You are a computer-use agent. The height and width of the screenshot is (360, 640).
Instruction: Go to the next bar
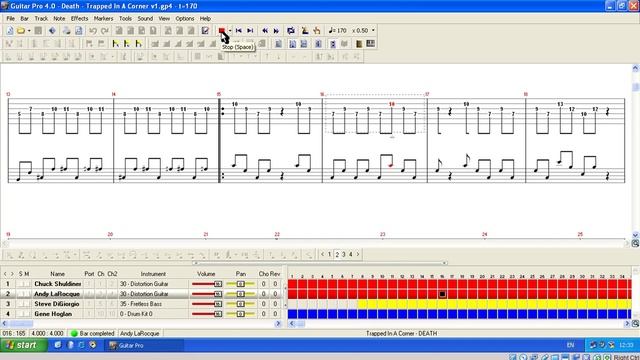pyautogui.click(x=276, y=31)
